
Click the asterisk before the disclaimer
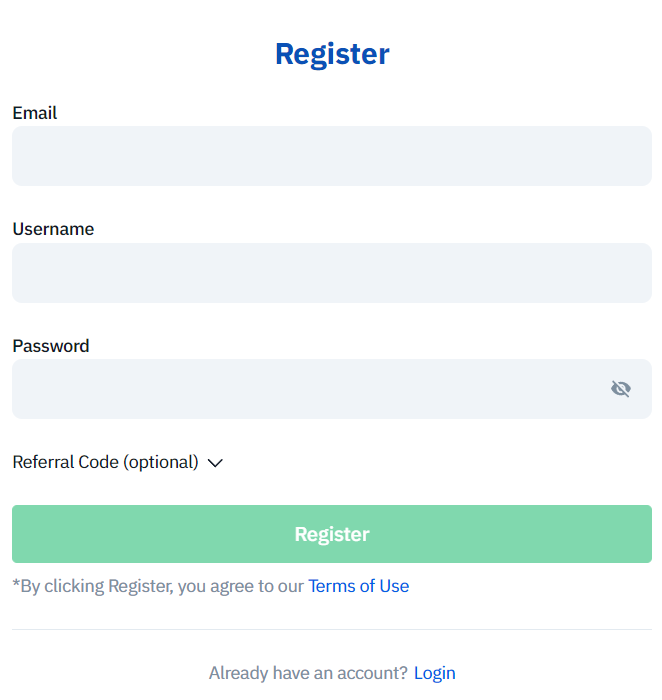tap(16, 585)
